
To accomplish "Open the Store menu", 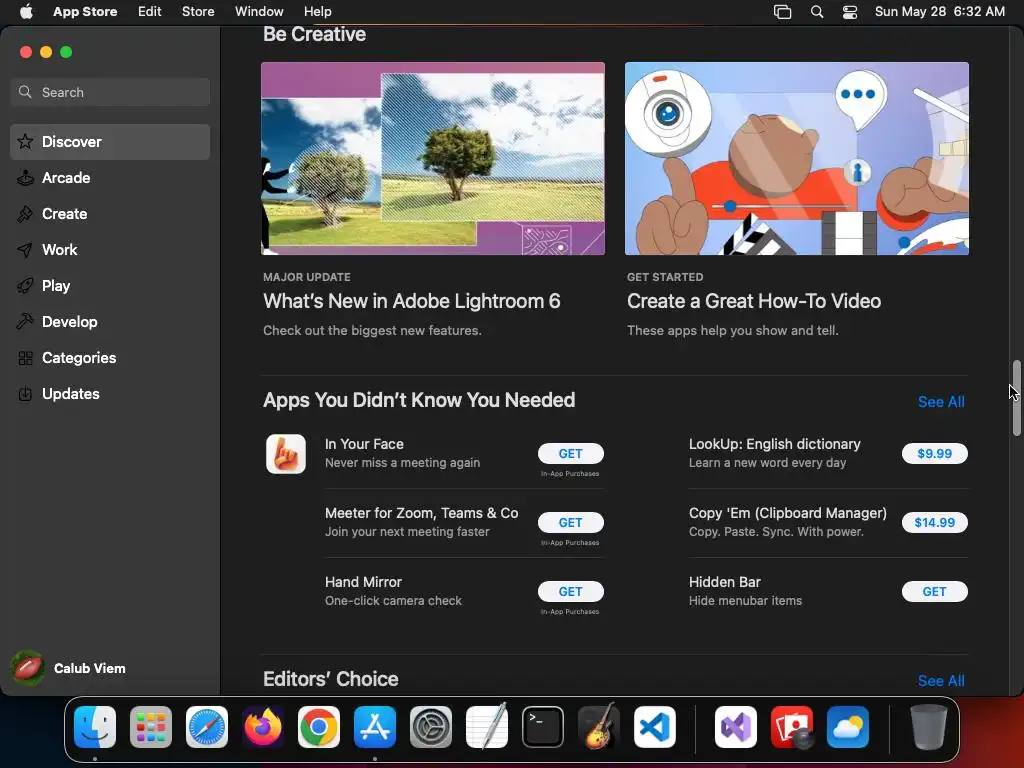I will tap(198, 12).
